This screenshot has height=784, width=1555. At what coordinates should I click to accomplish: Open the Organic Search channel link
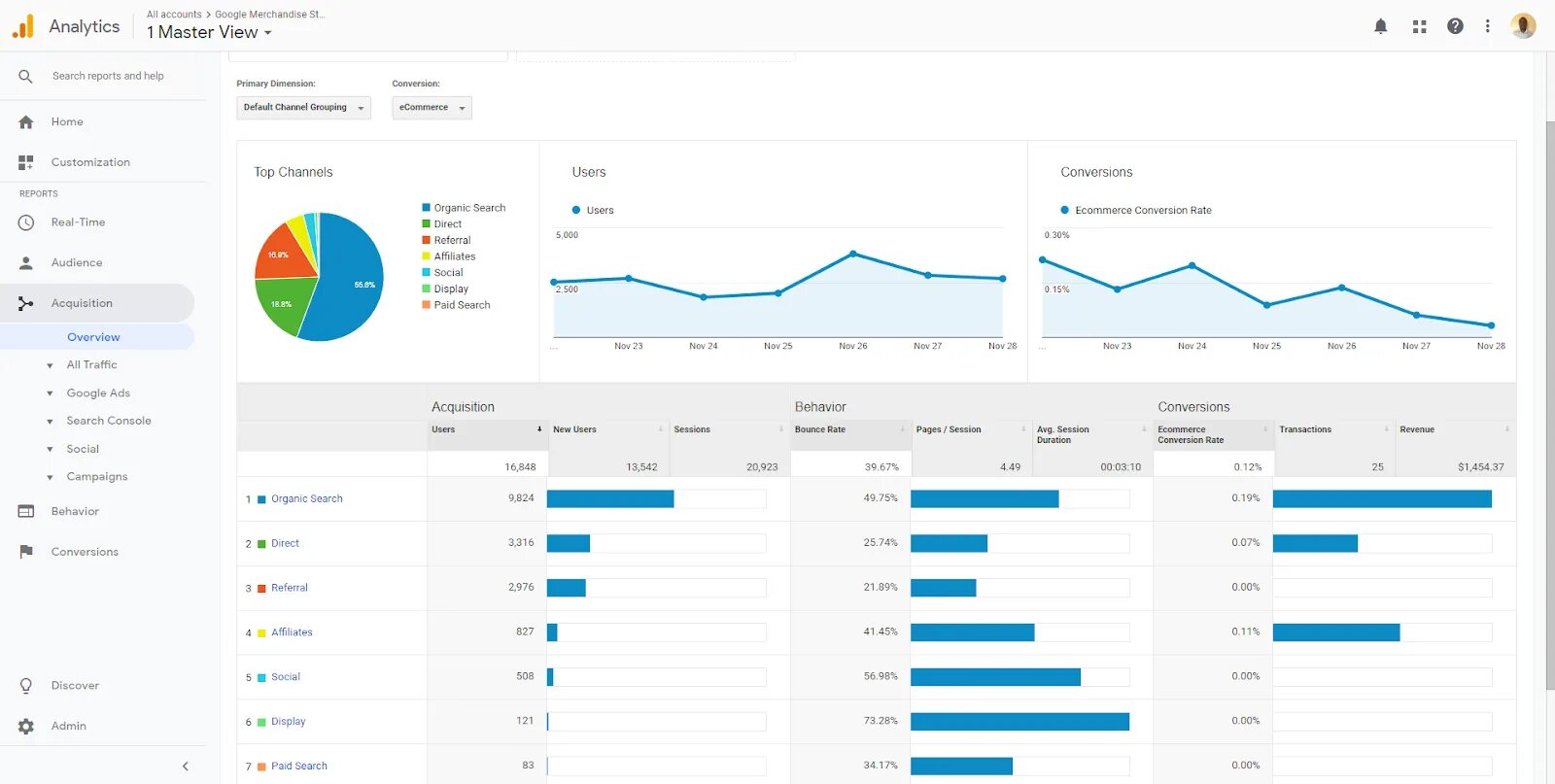tap(307, 499)
